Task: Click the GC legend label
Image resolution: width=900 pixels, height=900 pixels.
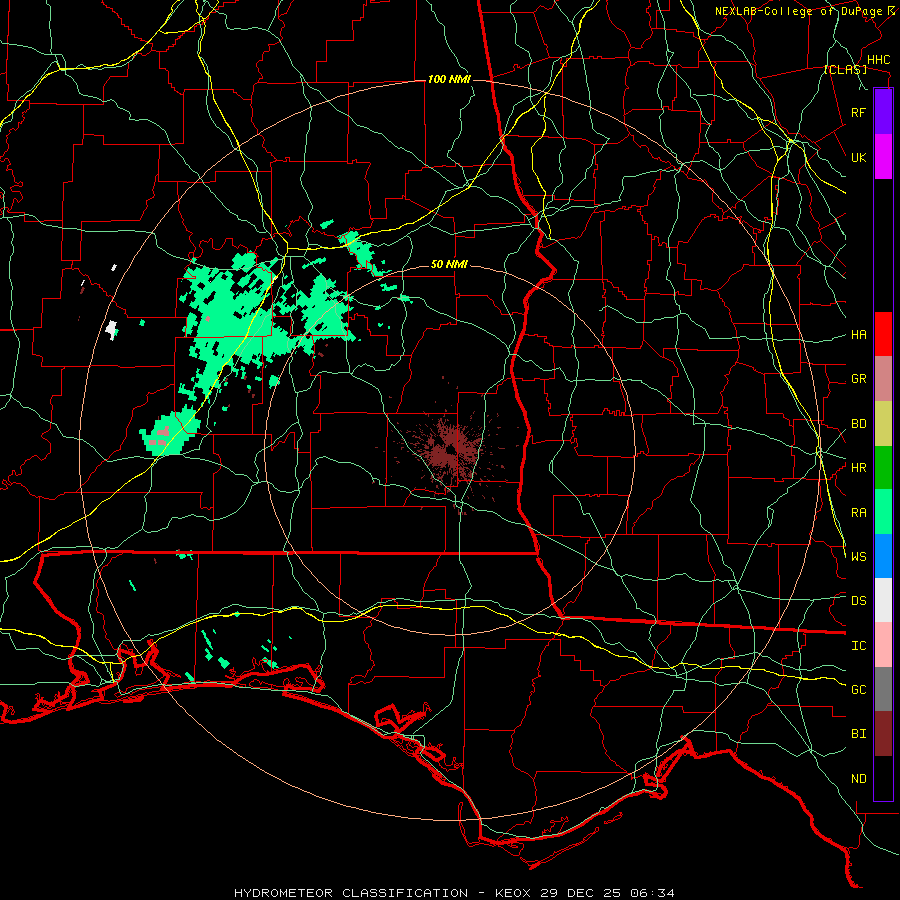Action: (x=858, y=690)
